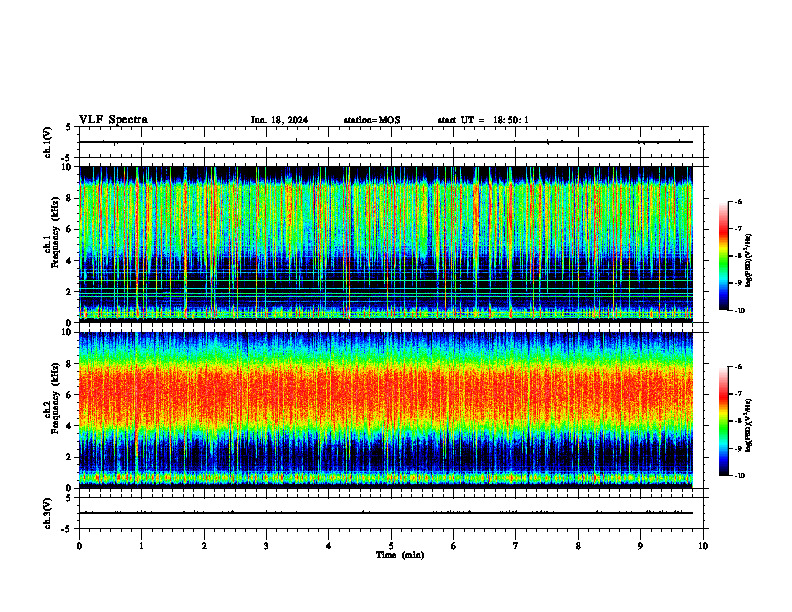
Task: Click the ch.1 colorbar "log(PSD)" label
Action: [749, 260]
